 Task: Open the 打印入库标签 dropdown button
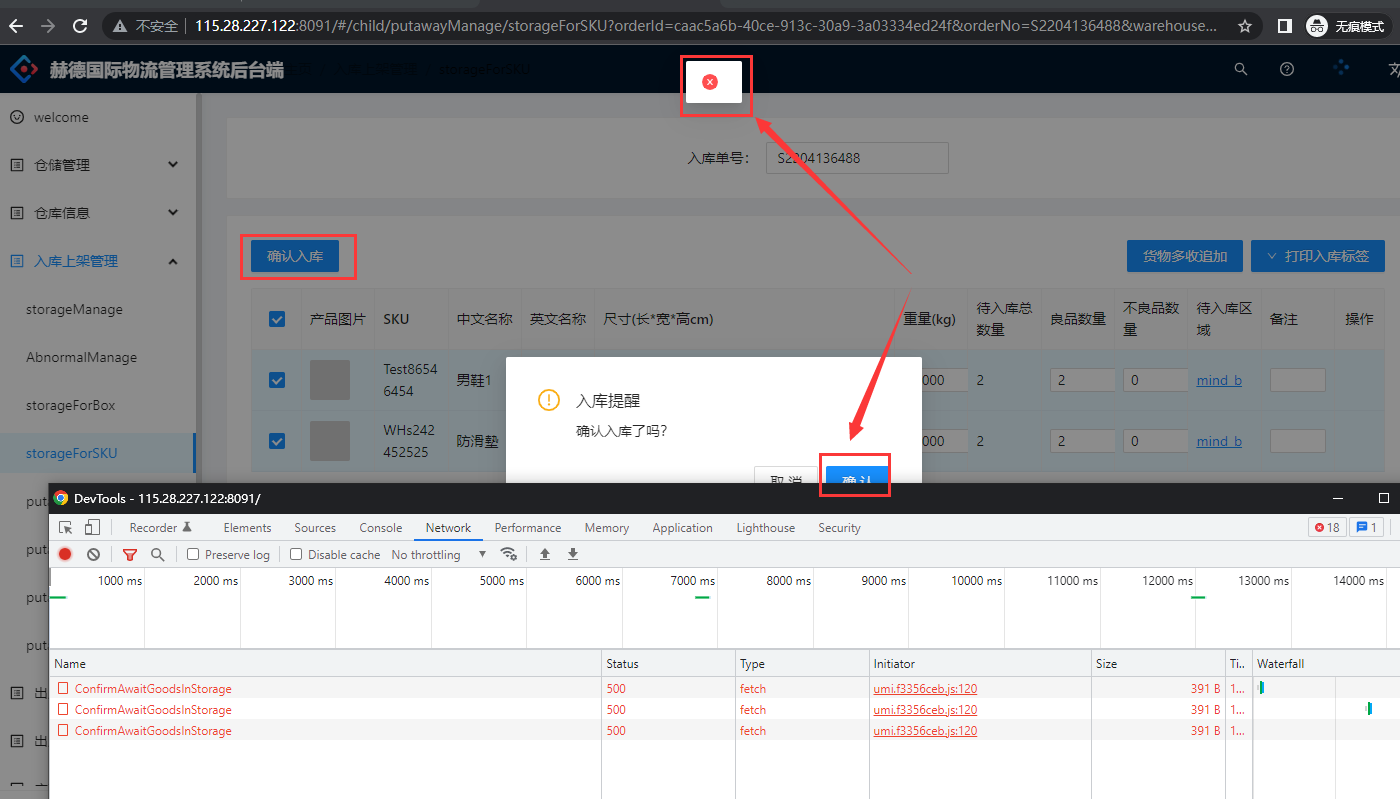pos(1317,256)
